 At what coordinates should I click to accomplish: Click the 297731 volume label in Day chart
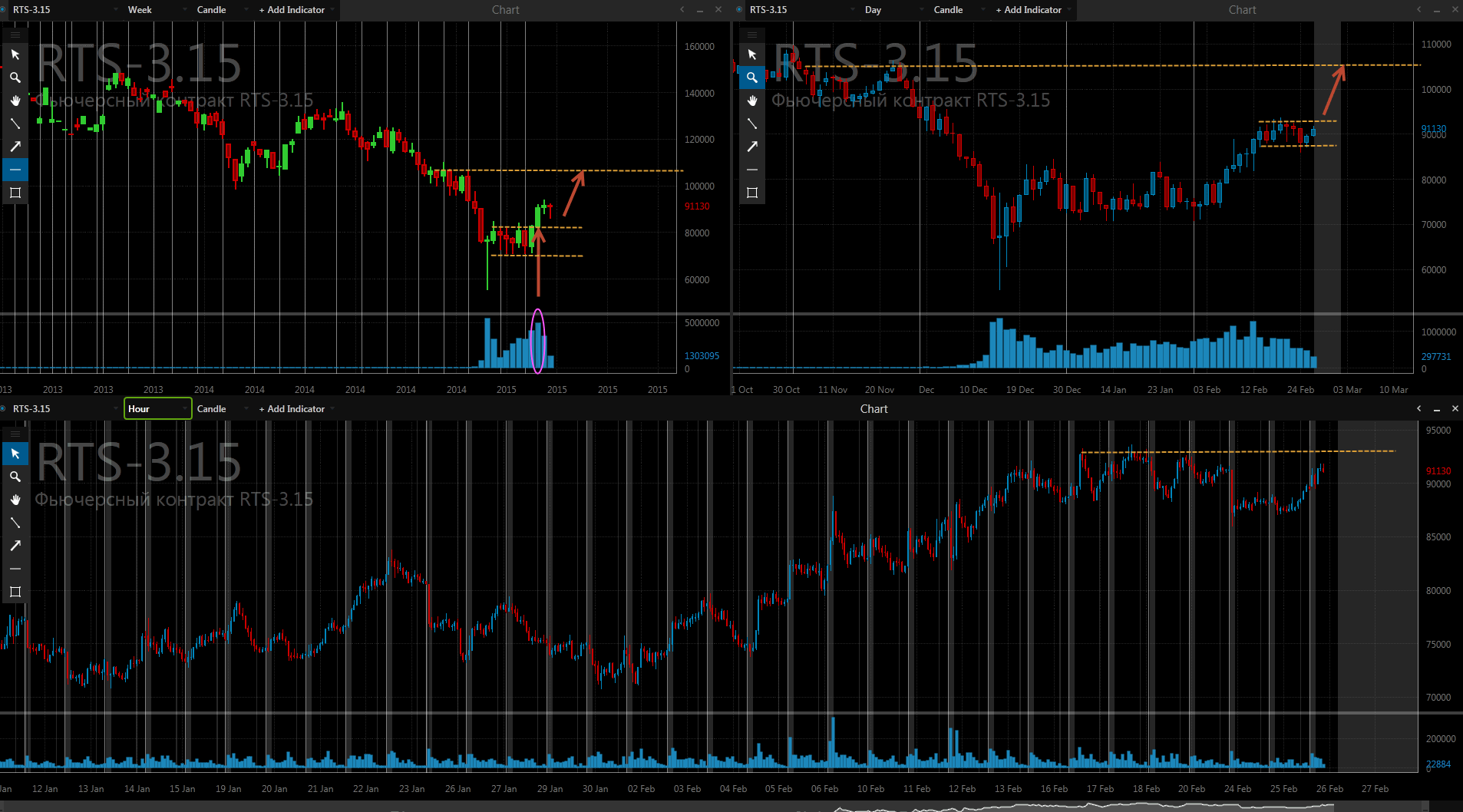point(1436,357)
